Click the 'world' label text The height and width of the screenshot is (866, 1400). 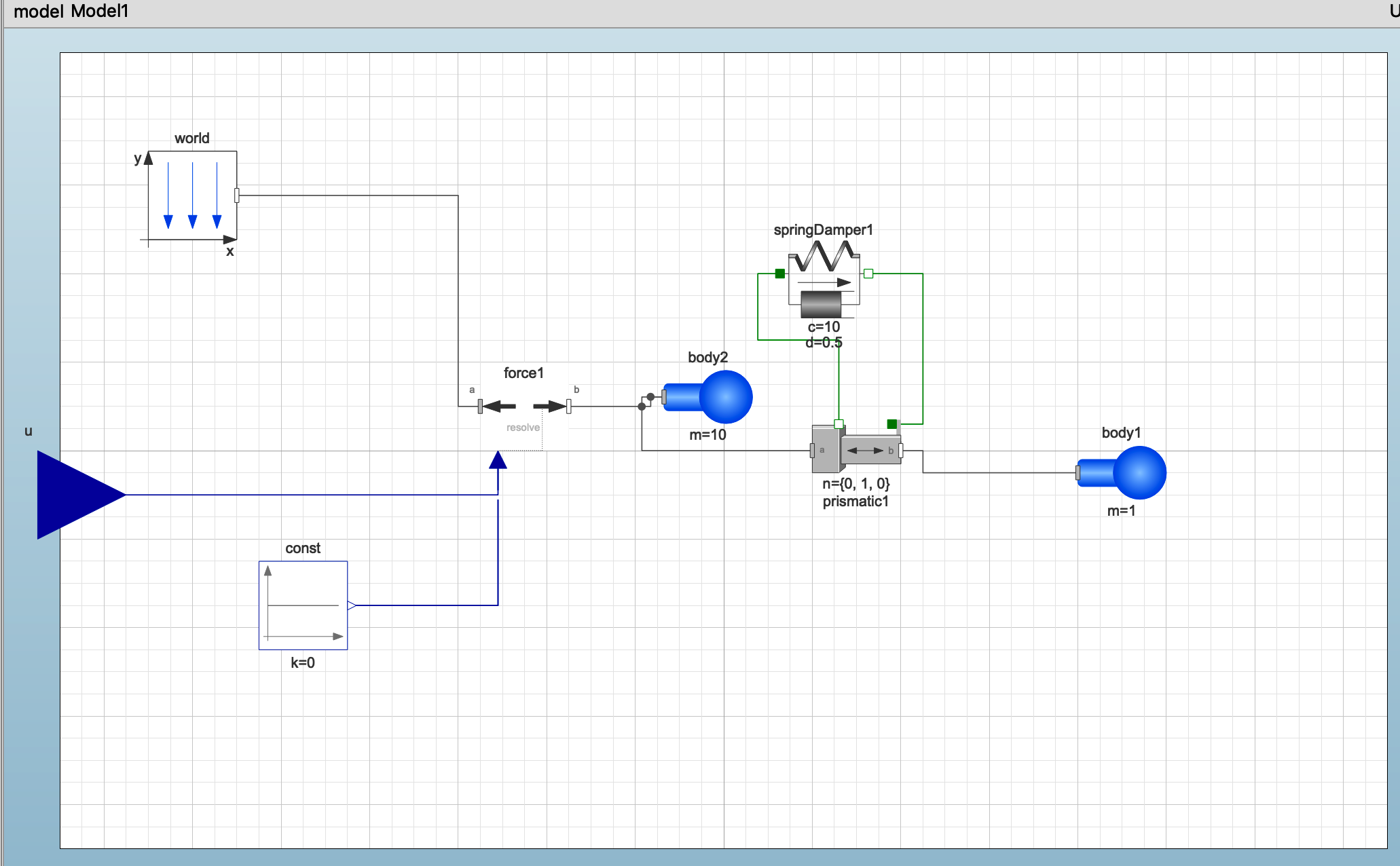tap(192, 138)
